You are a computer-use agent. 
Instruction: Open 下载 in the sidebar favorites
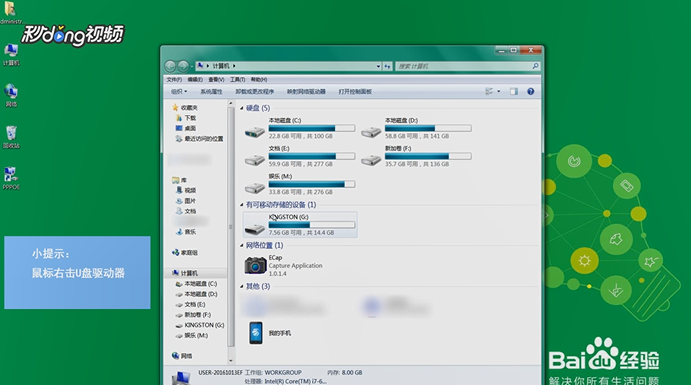[x=186, y=118]
